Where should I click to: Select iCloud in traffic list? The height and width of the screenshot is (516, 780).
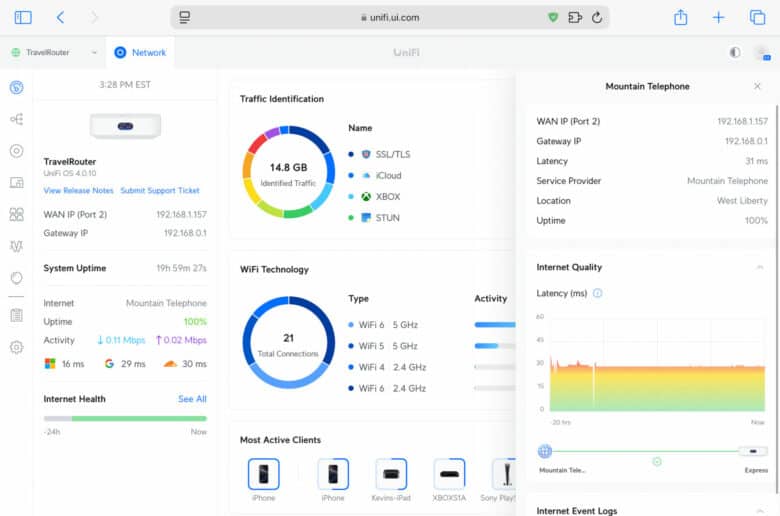click(x=375, y=176)
